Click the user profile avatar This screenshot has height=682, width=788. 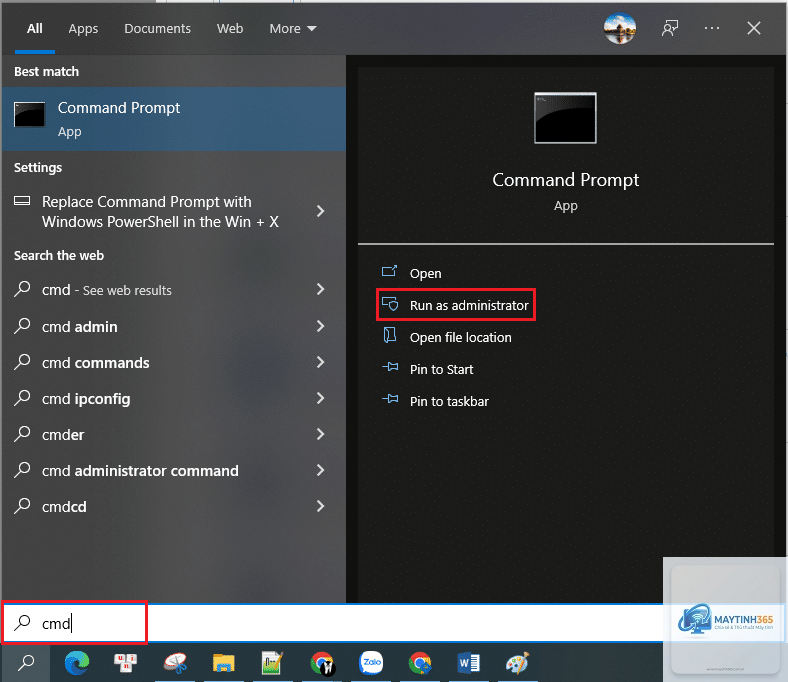620,28
